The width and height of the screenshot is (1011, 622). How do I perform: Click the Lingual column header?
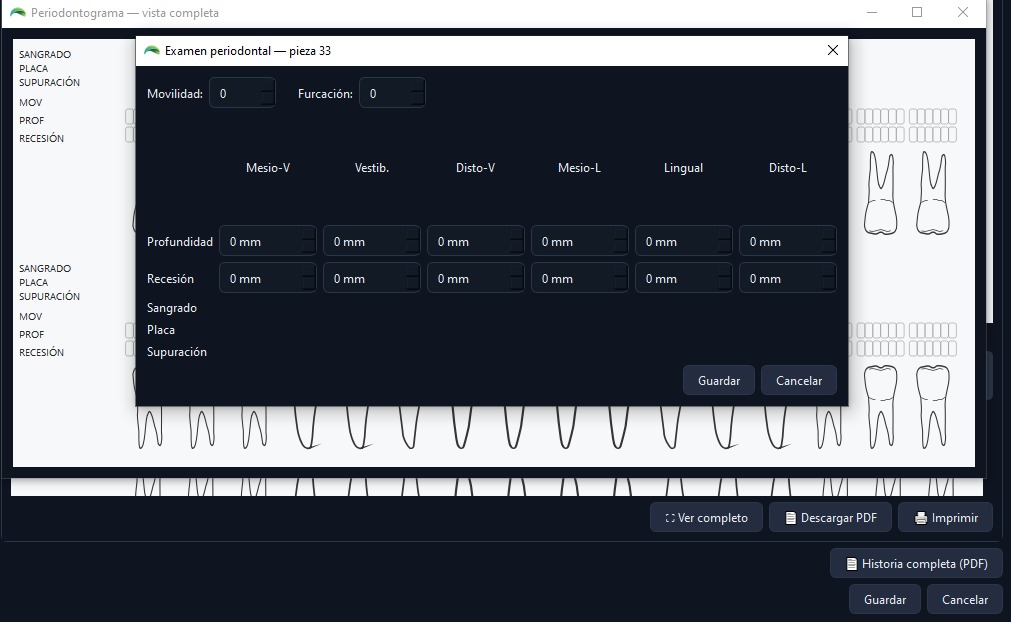click(x=683, y=168)
